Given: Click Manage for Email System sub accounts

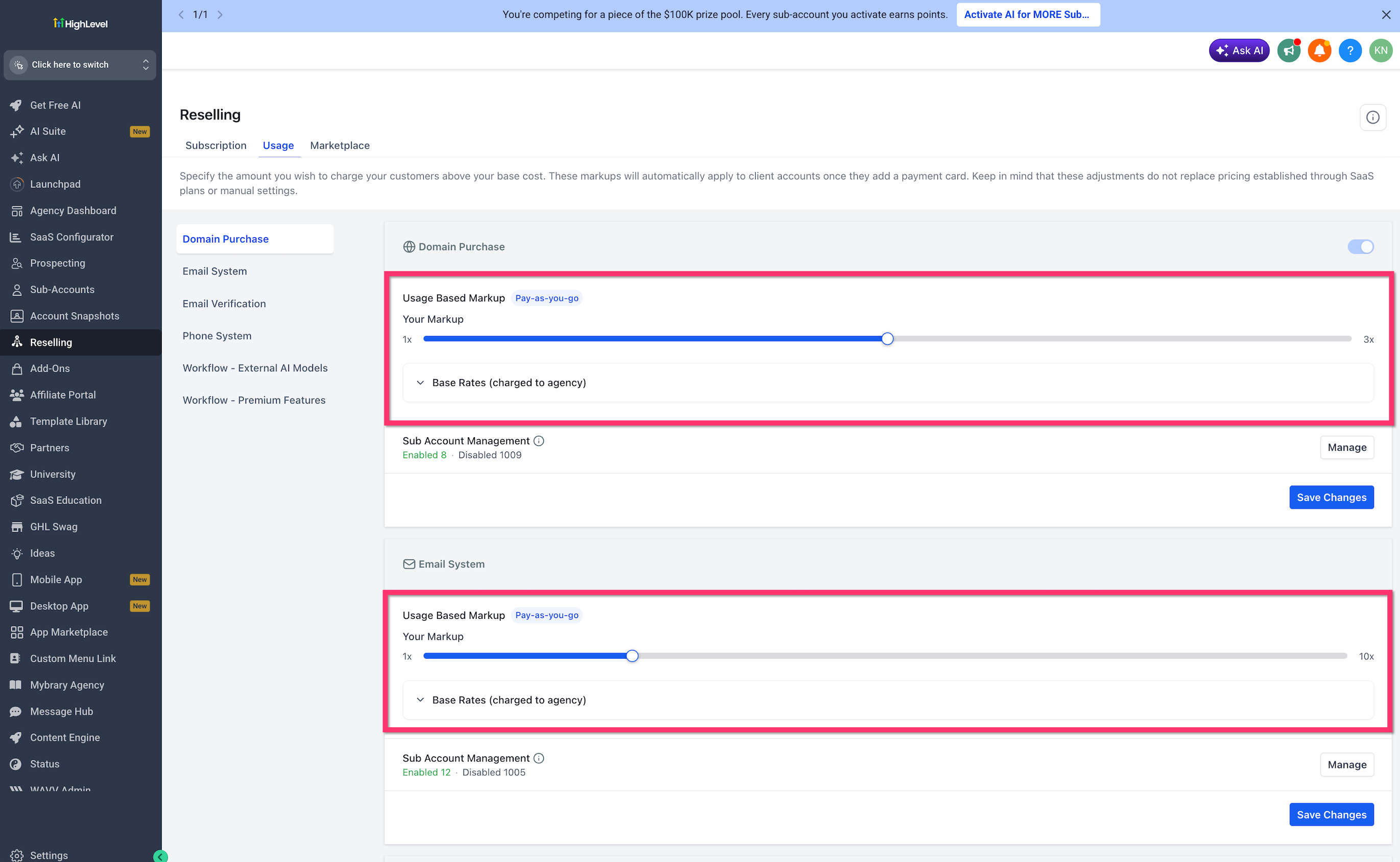Looking at the screenshot, I should 1347,764.
